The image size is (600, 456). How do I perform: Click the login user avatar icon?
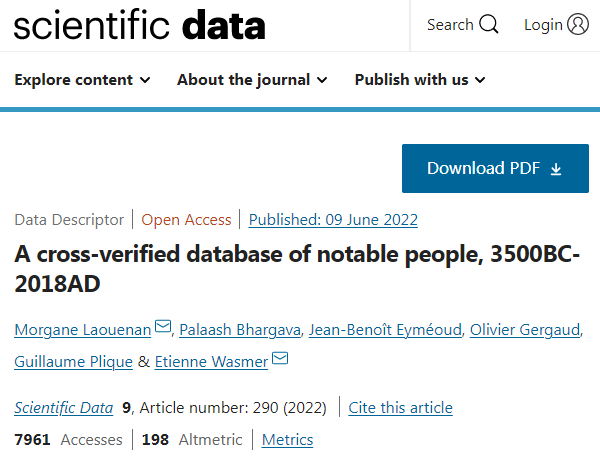[x=578, y=25]
